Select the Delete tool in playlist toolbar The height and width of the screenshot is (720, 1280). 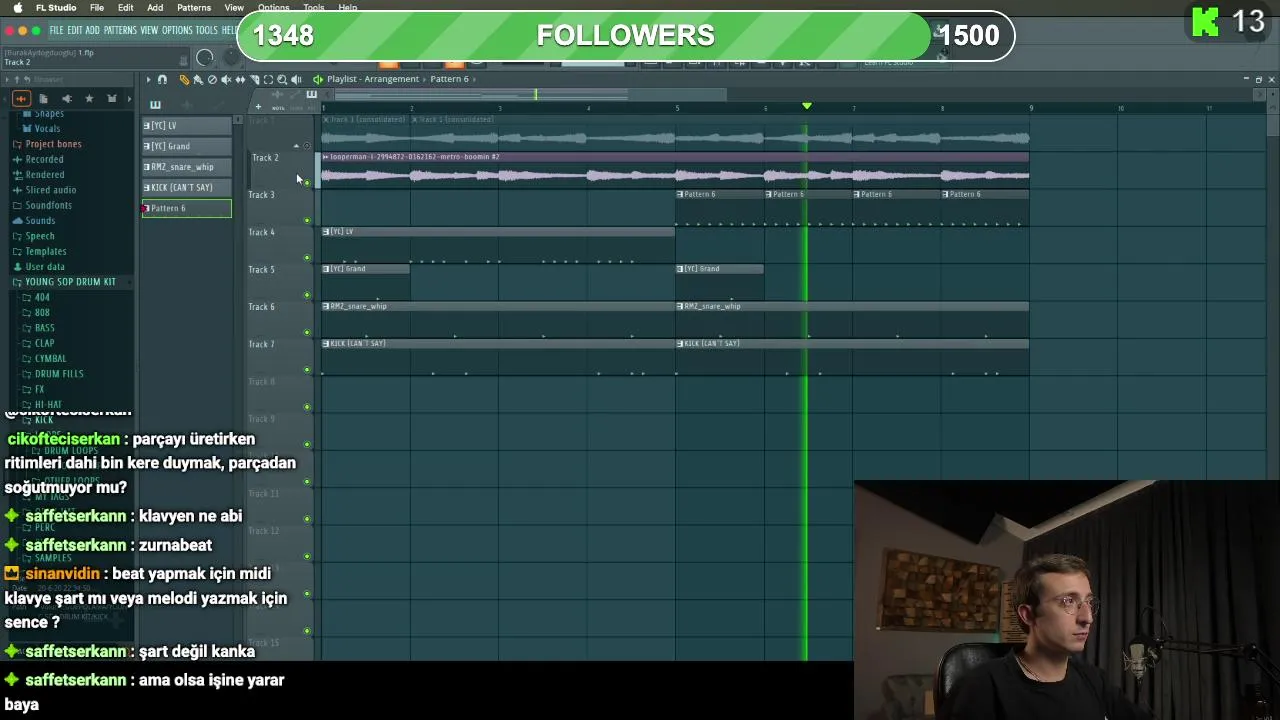pyautogui.click(x=212, y=80)
